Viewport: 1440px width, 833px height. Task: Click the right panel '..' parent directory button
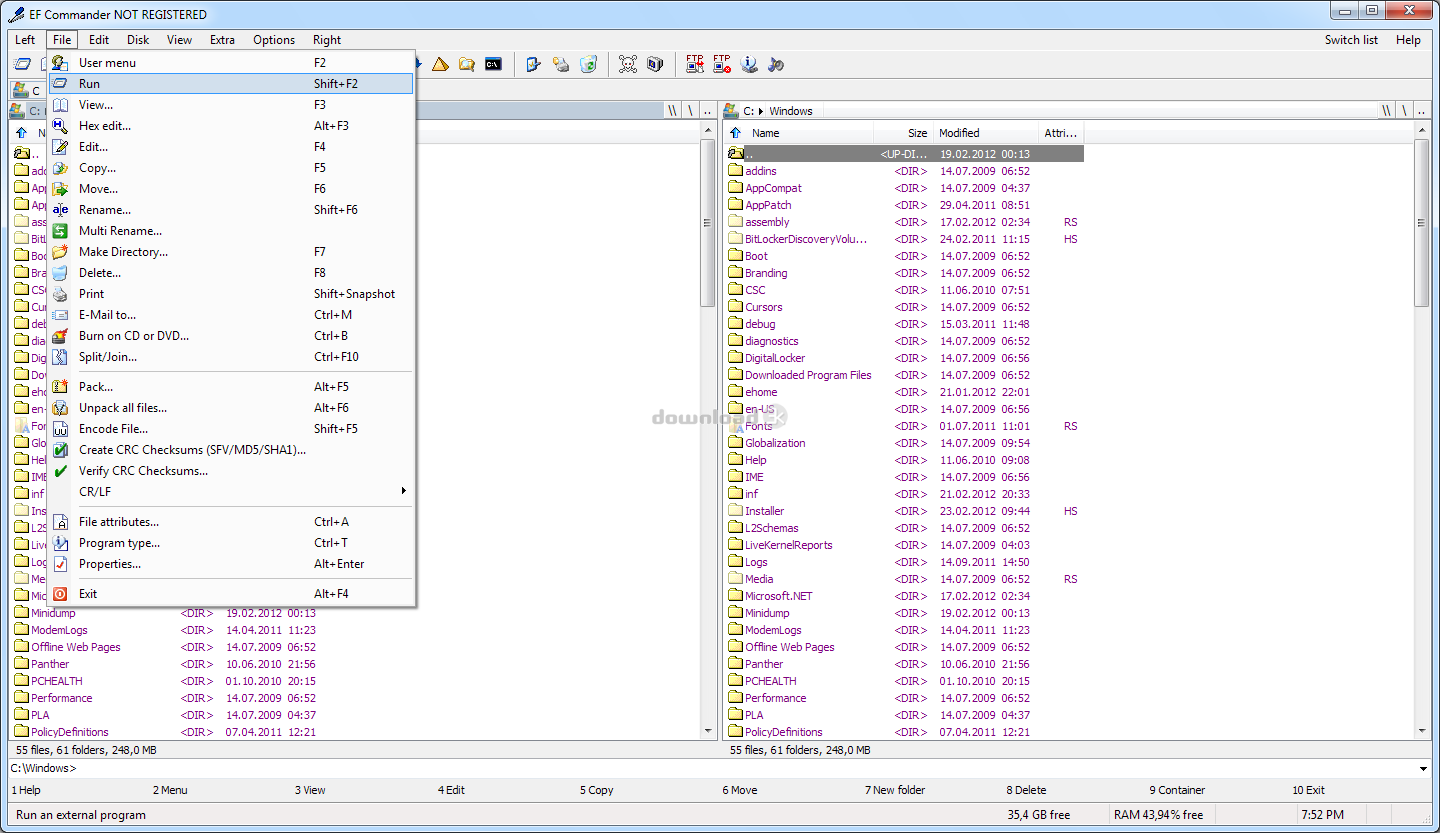pyautogui.click(x=1423, y=111)
